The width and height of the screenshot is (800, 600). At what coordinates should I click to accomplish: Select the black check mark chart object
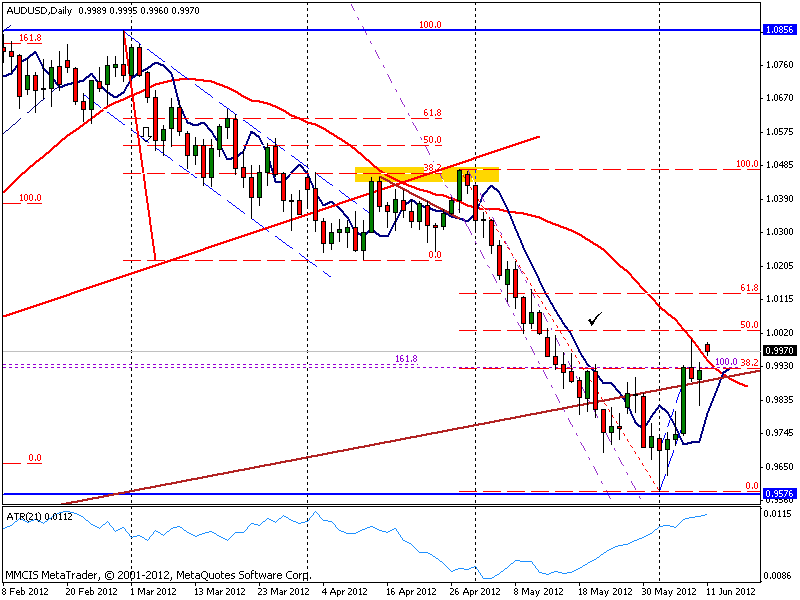[595, 319]
